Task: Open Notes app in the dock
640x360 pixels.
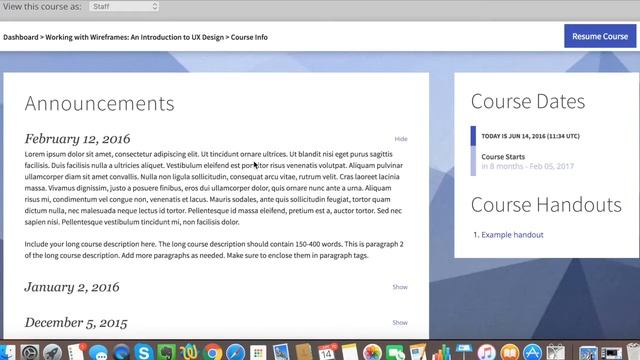Action: [x=350, y=353]
